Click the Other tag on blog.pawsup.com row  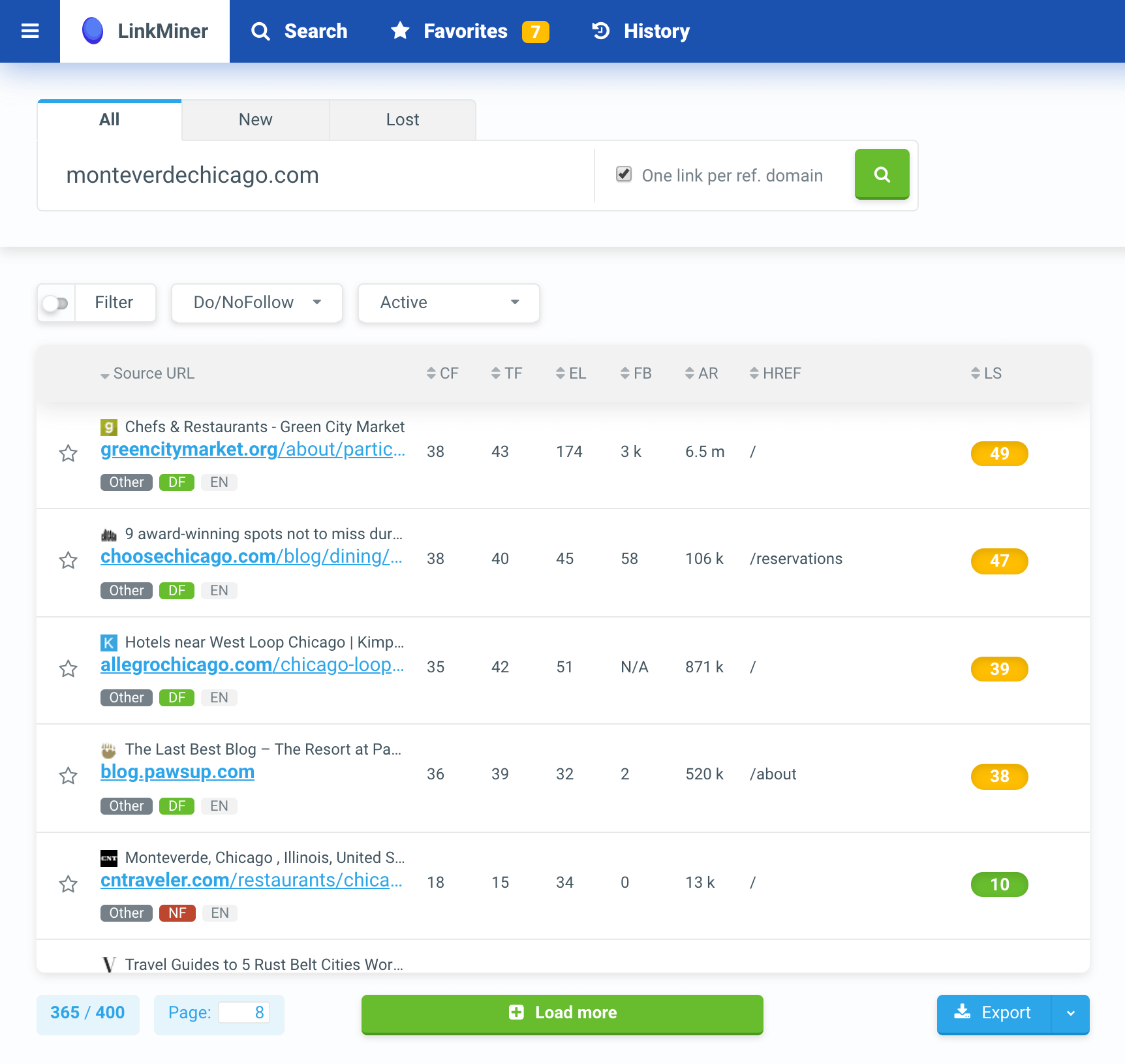tap(127, 806)
